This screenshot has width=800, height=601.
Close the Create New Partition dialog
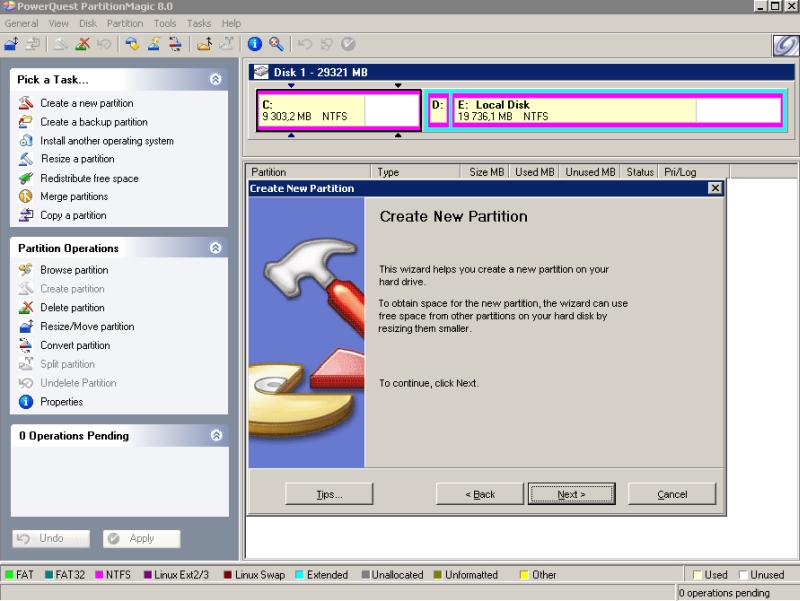[x=715, y=188]
